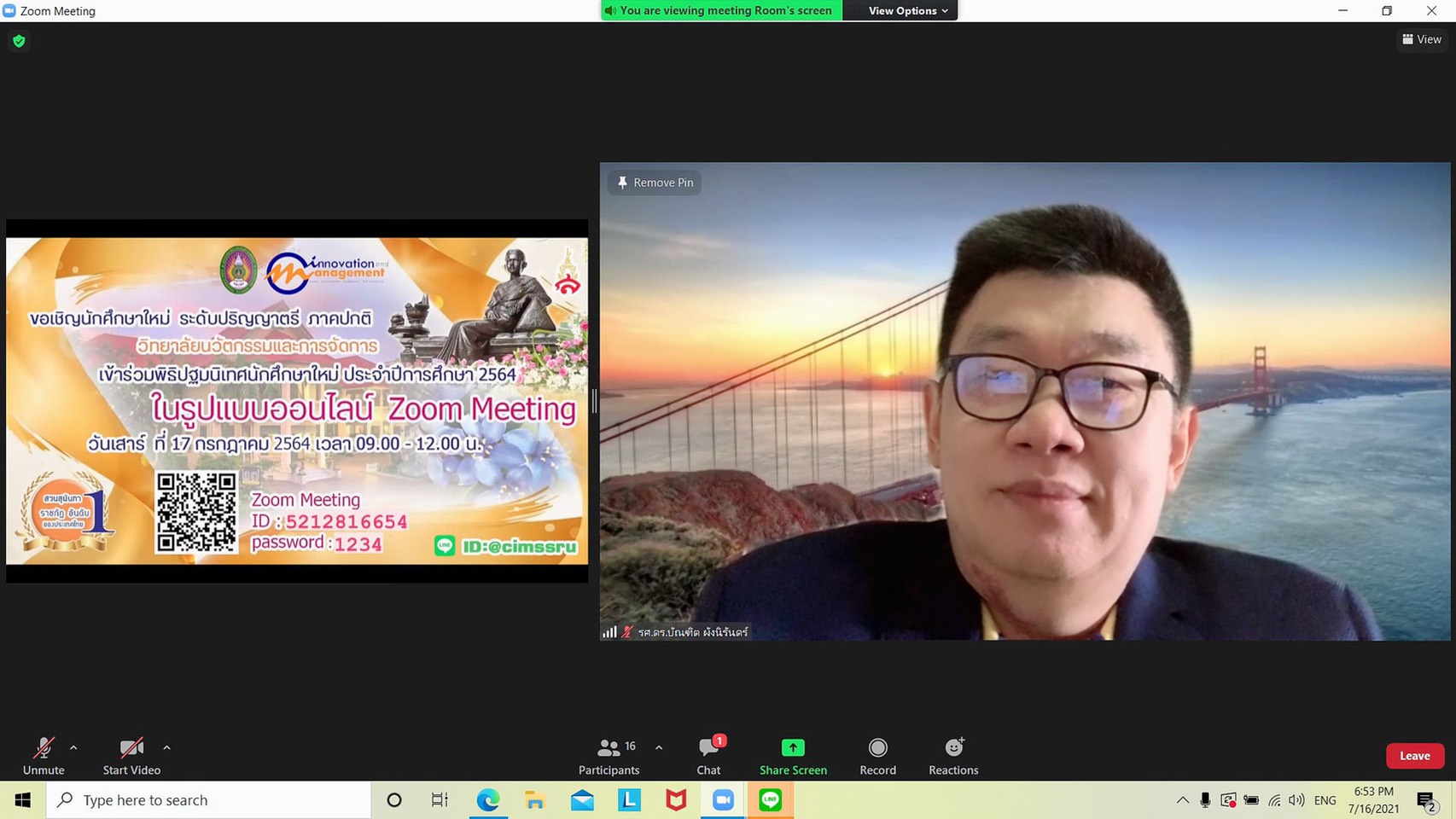Click the green encryption shield icon
This screenshot has height=819, width=1456.
coord(19,41)
